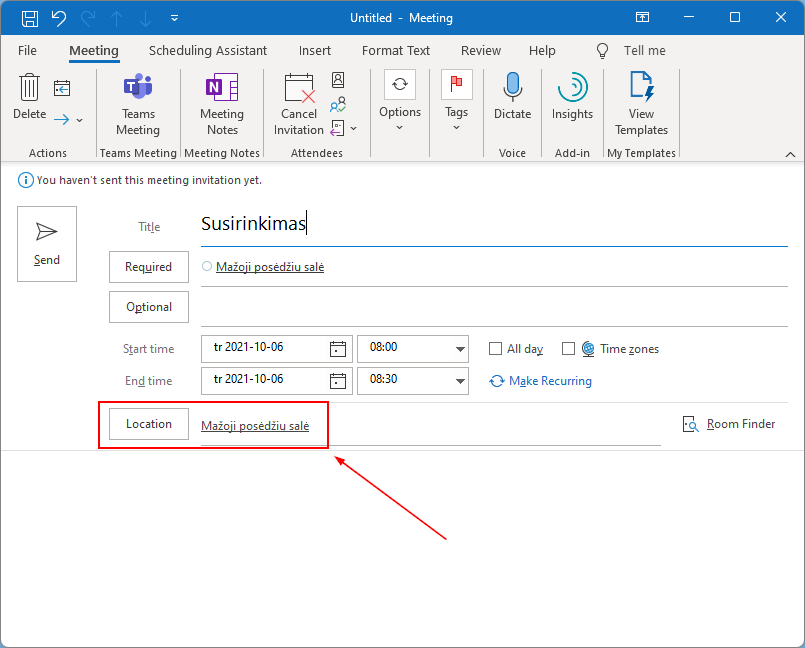Click the Make Recurring link

click(x=550, y=381)
